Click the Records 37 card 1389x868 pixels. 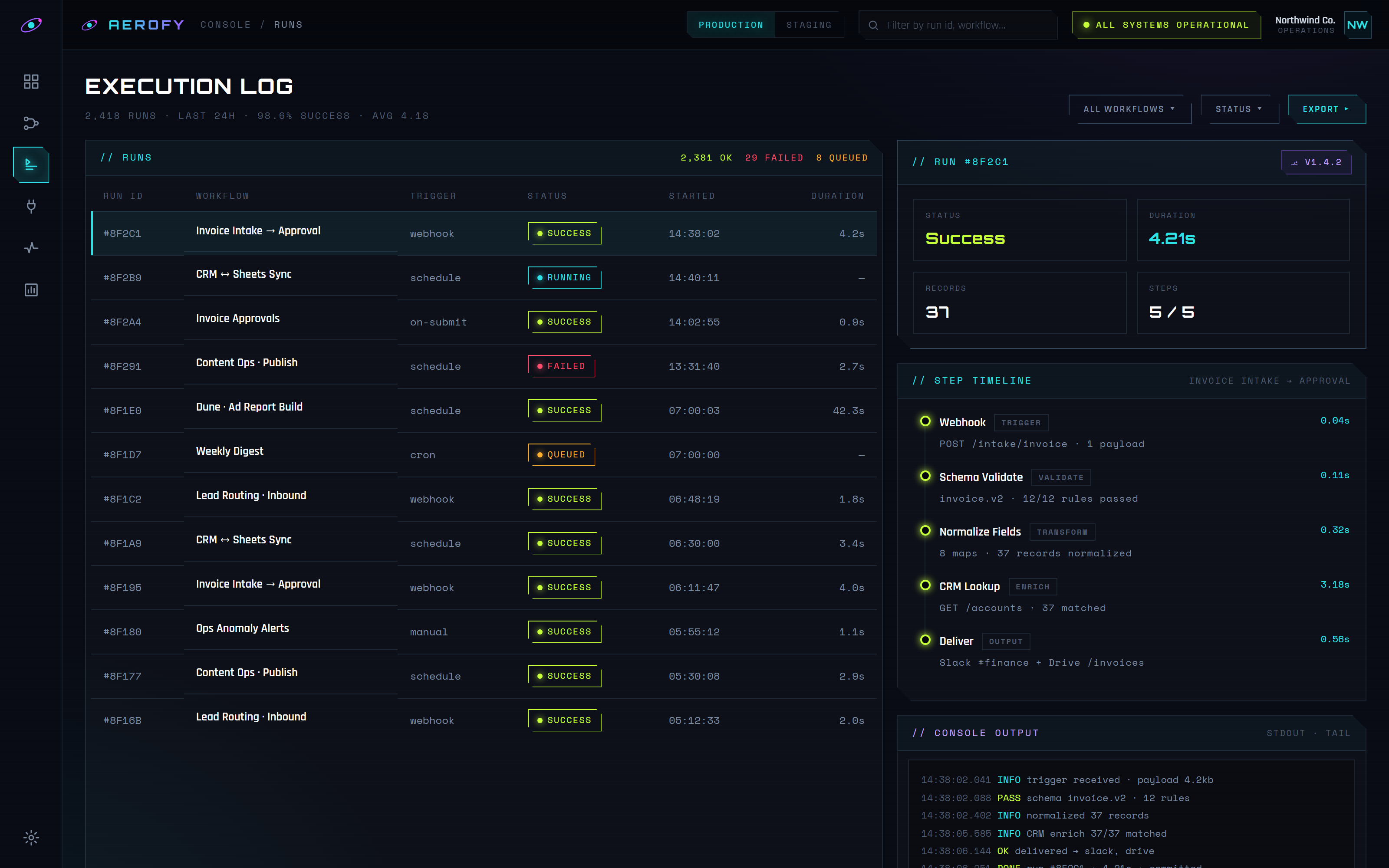click(1019, 303)
